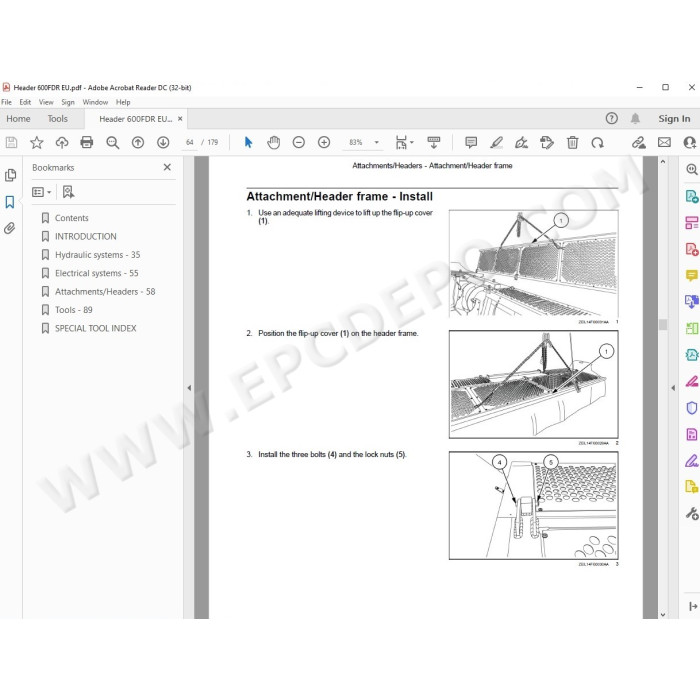Click the trash delete icon
Image resolution: width=700 pixels, height=700 pixels.
[572, 142]
